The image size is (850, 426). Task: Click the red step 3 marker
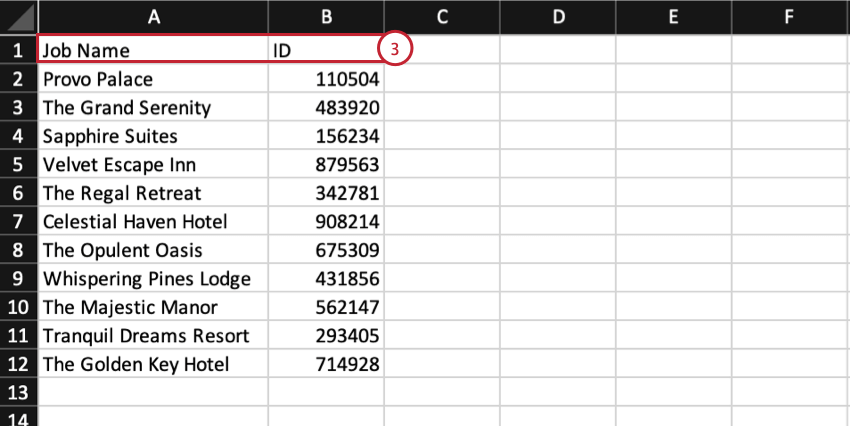click(x=395, y=49)
